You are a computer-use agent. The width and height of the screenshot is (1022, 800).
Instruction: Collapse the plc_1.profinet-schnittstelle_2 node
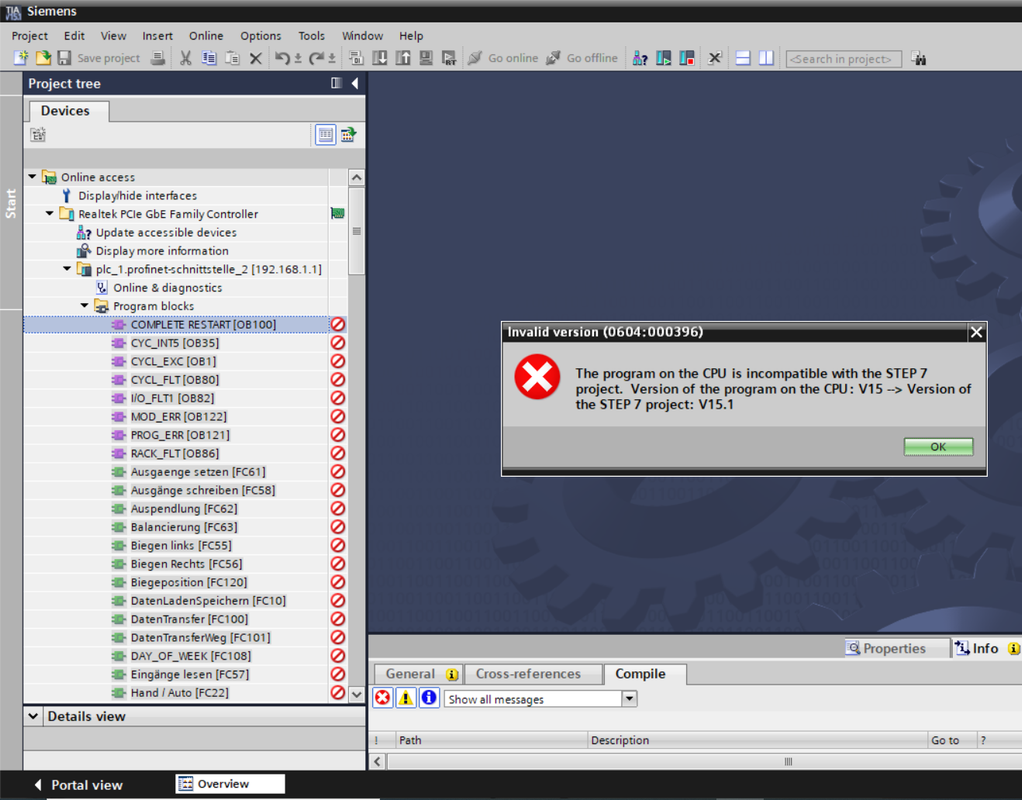point(67,269)
